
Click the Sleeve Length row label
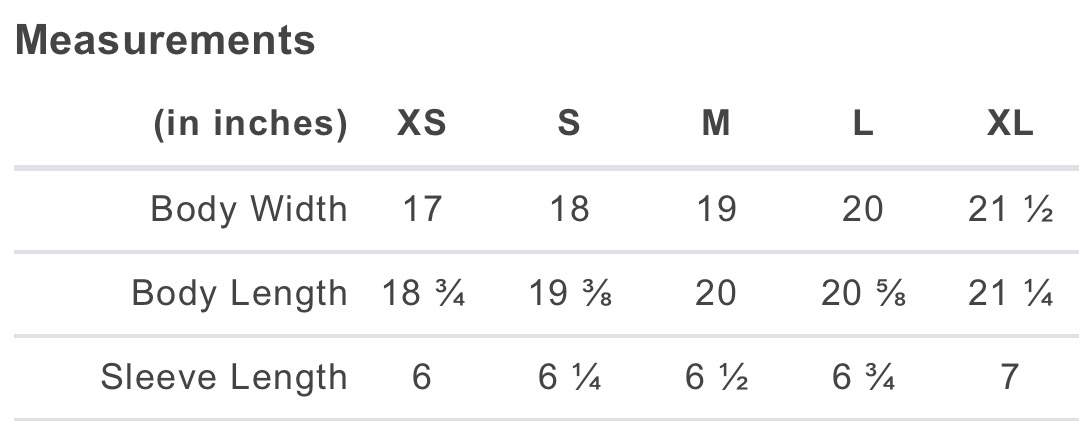[224, 377]
